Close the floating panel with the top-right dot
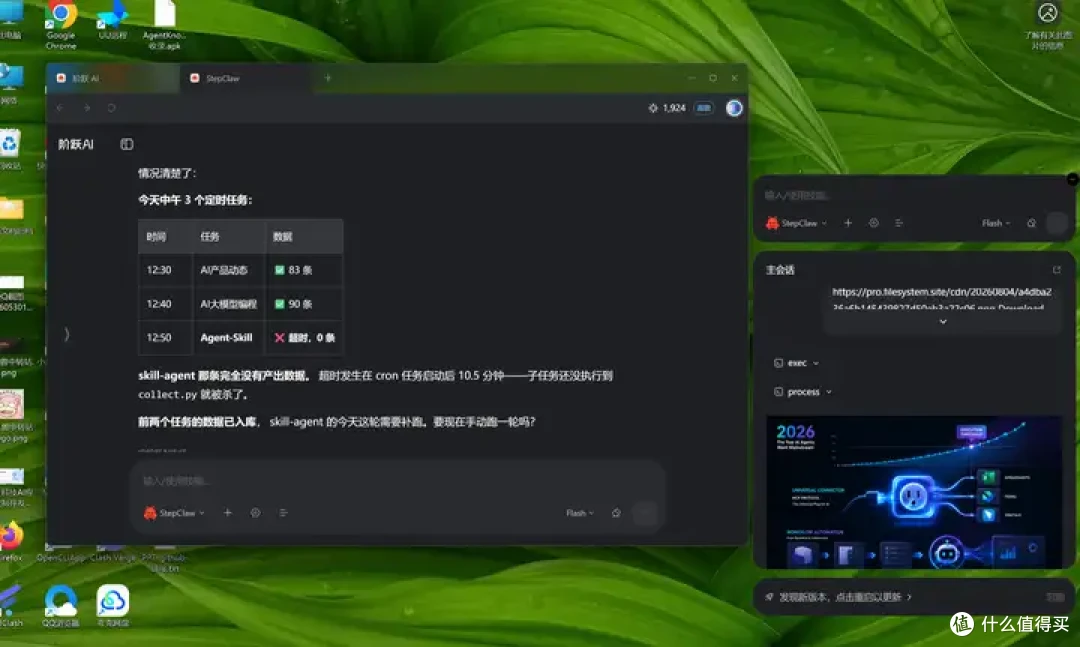The height and width of the screenshot is (647, 1080). pos(1072,179)
